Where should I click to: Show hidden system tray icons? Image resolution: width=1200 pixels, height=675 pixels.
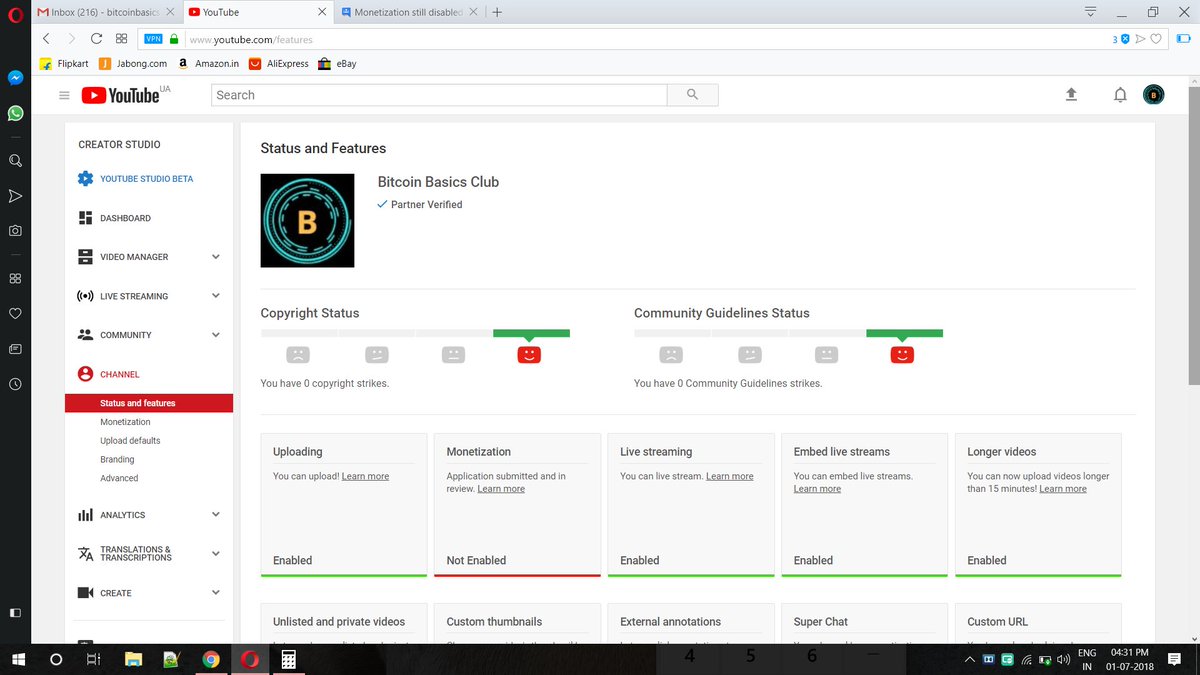[969, 660]
